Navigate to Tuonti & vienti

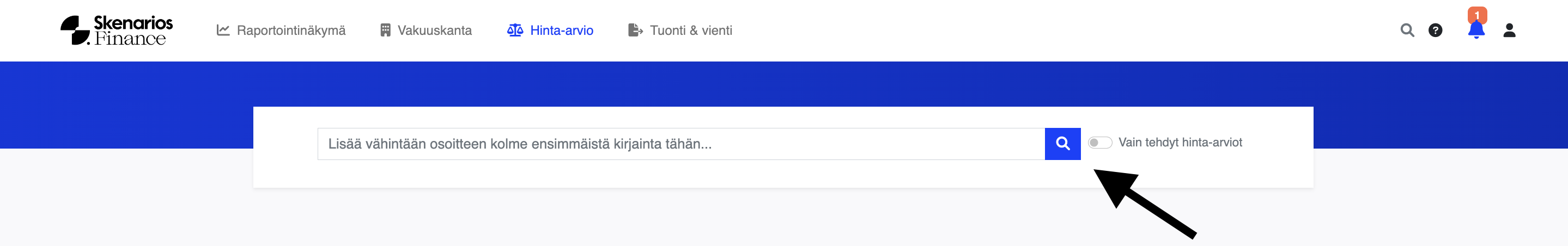(690, 30)
